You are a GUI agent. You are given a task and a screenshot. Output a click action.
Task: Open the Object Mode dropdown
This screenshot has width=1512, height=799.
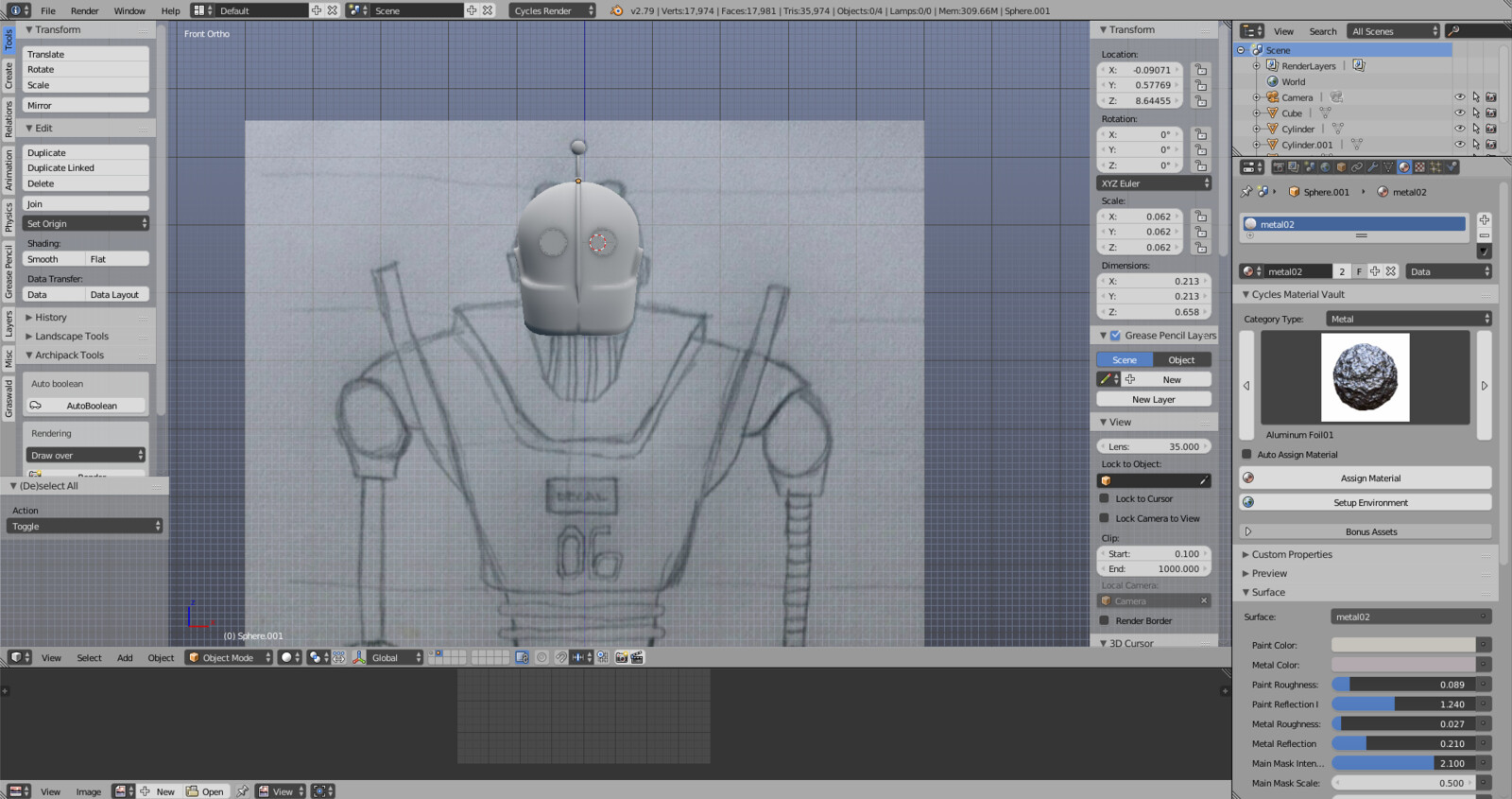click(229, 657)
